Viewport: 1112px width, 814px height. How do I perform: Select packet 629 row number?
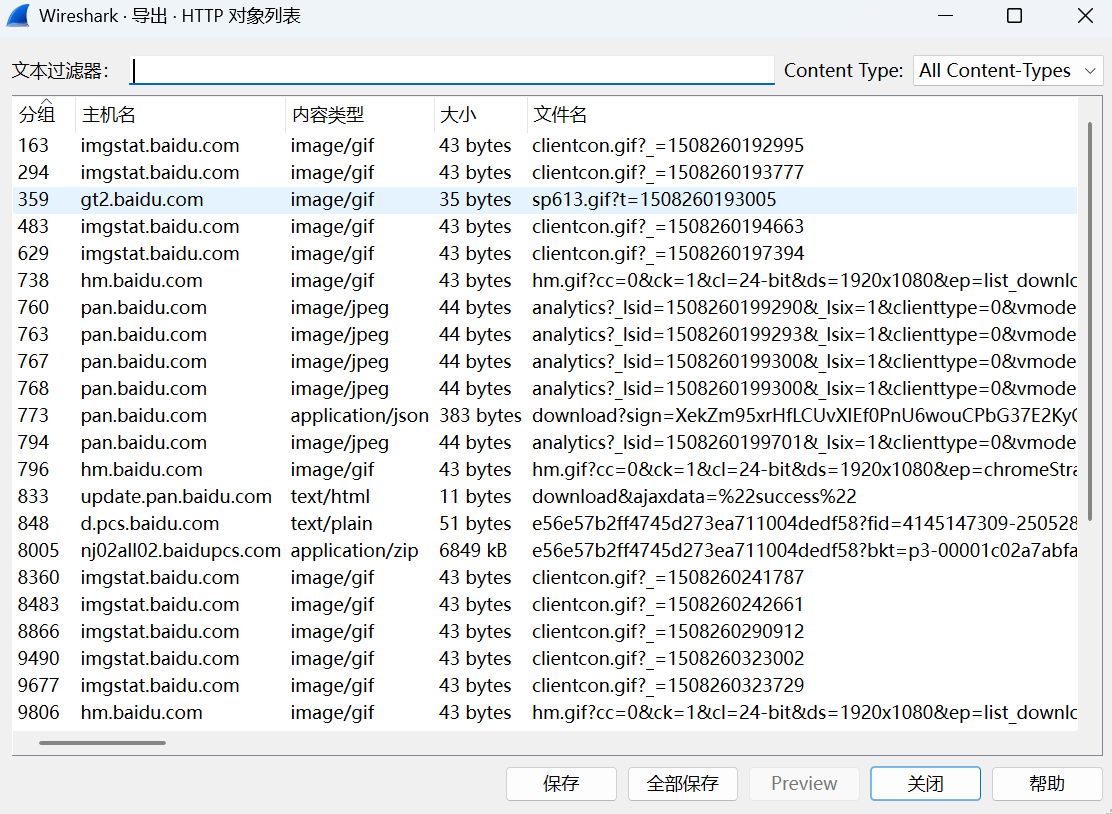pyautogui.click(x=33, y=254)
